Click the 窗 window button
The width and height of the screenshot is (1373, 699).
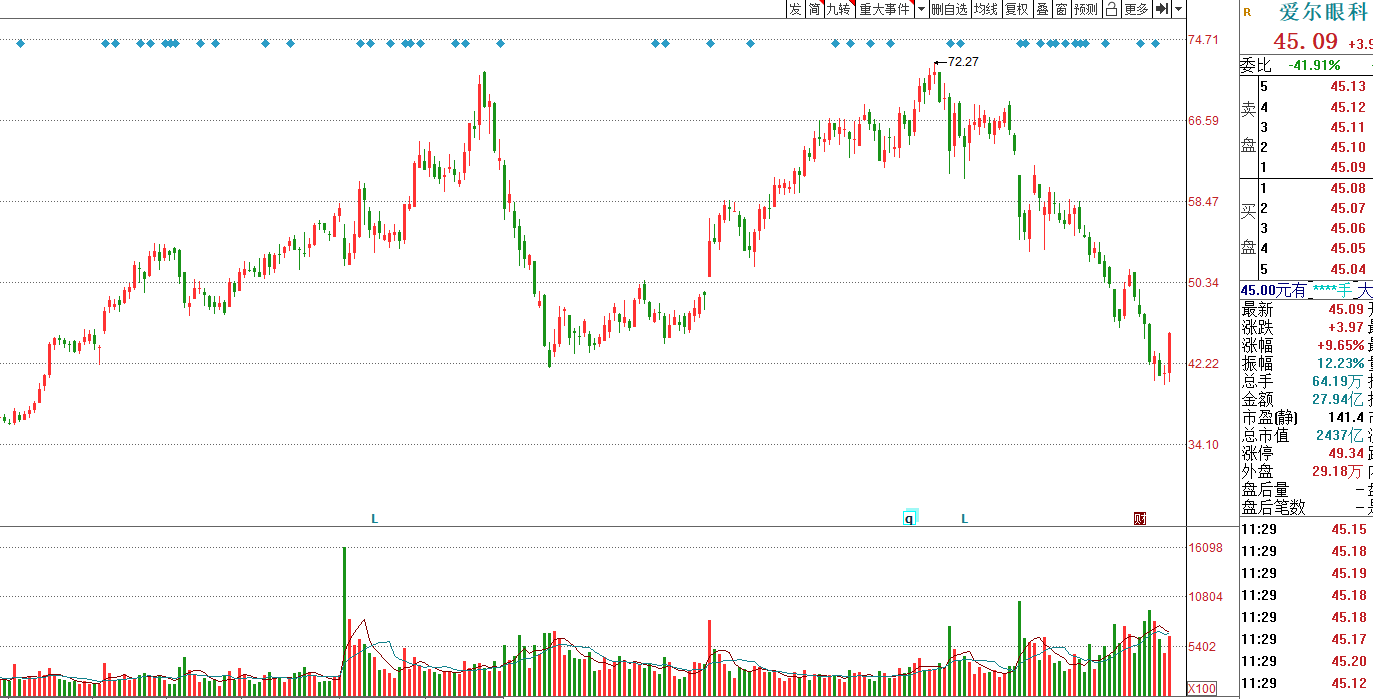1061,9
